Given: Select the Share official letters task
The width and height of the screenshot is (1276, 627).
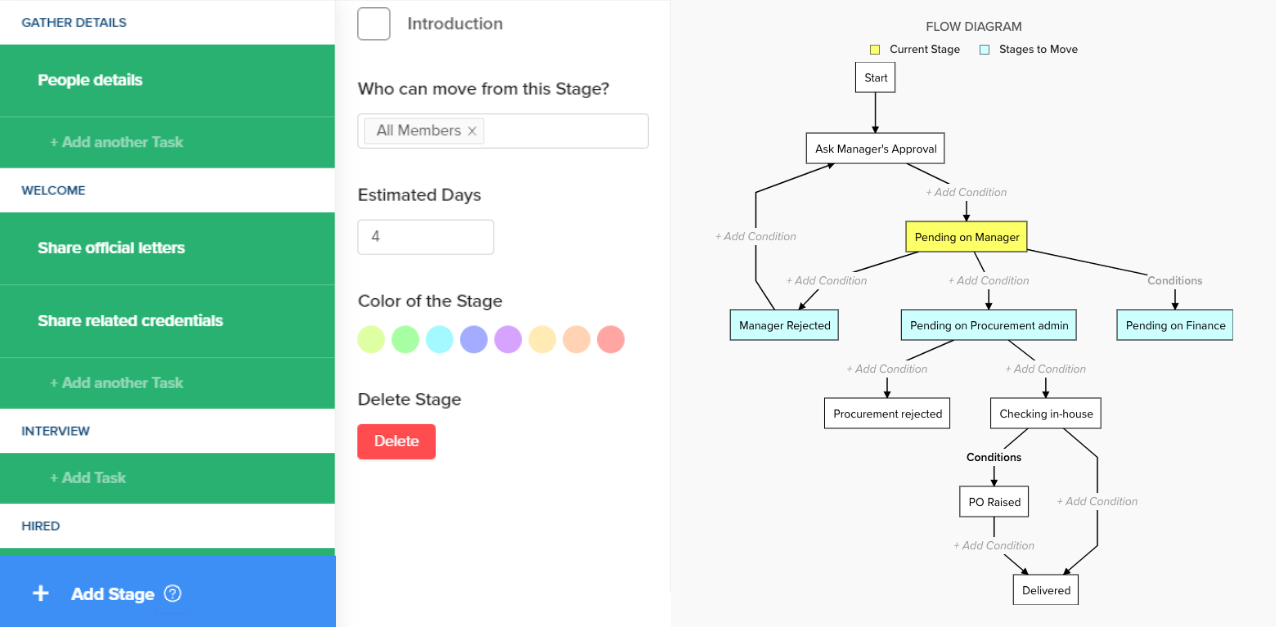Looking at the screenshot, I should (111, 248).
